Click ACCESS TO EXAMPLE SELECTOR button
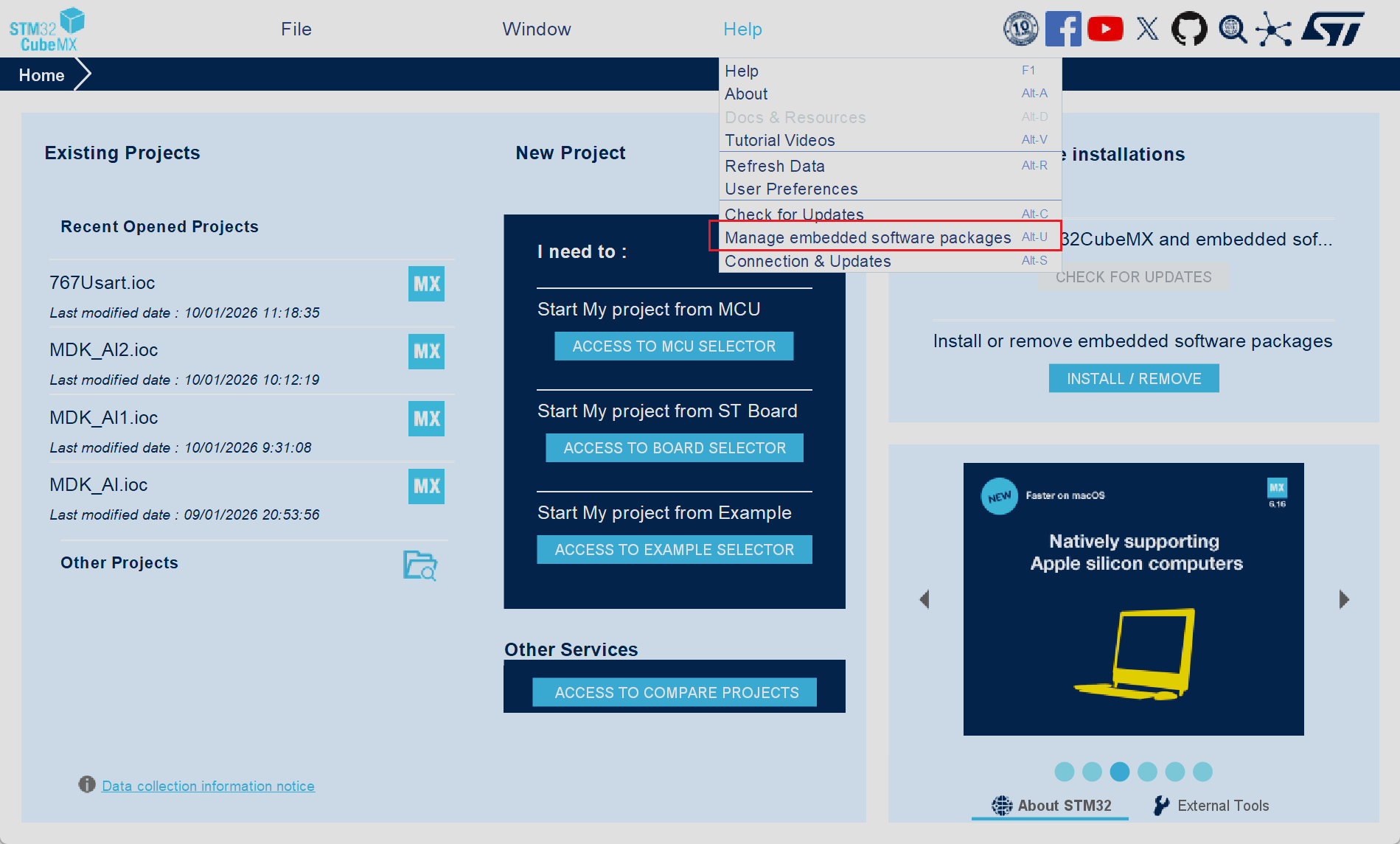This screenshot has width=1400, height=844. click(x=675, y=550)
